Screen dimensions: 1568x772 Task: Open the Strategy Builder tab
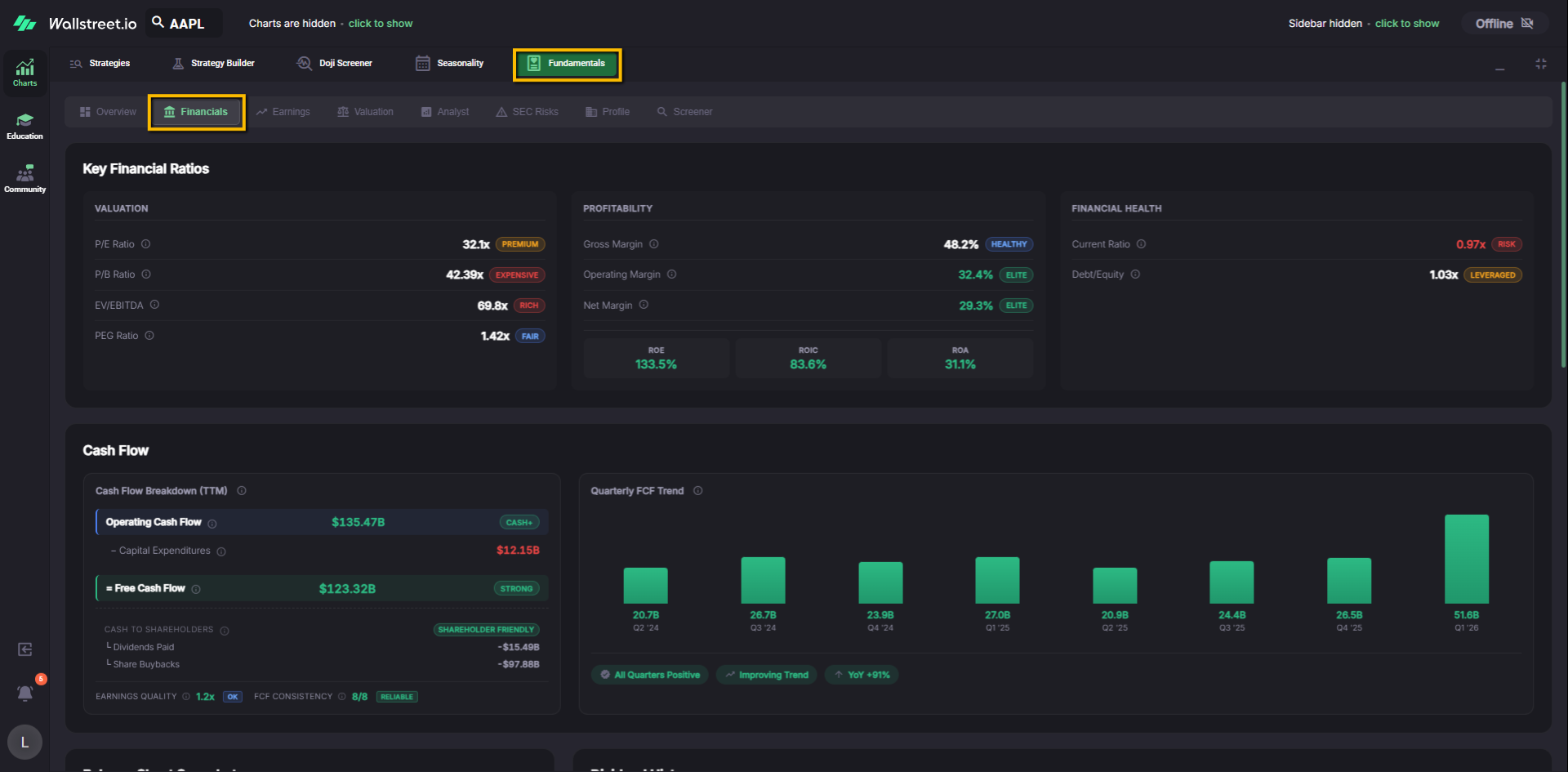click(214, 64)
